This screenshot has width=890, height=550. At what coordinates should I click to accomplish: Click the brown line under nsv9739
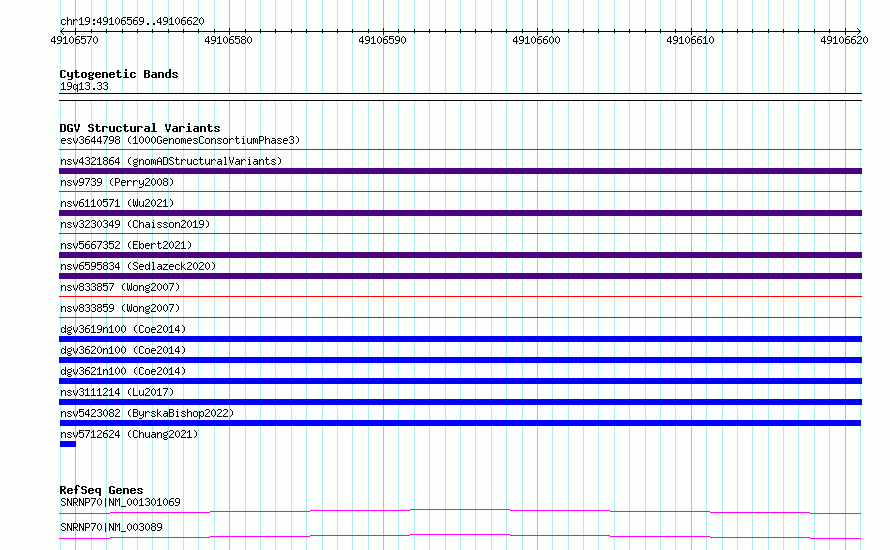pos(460,192)
